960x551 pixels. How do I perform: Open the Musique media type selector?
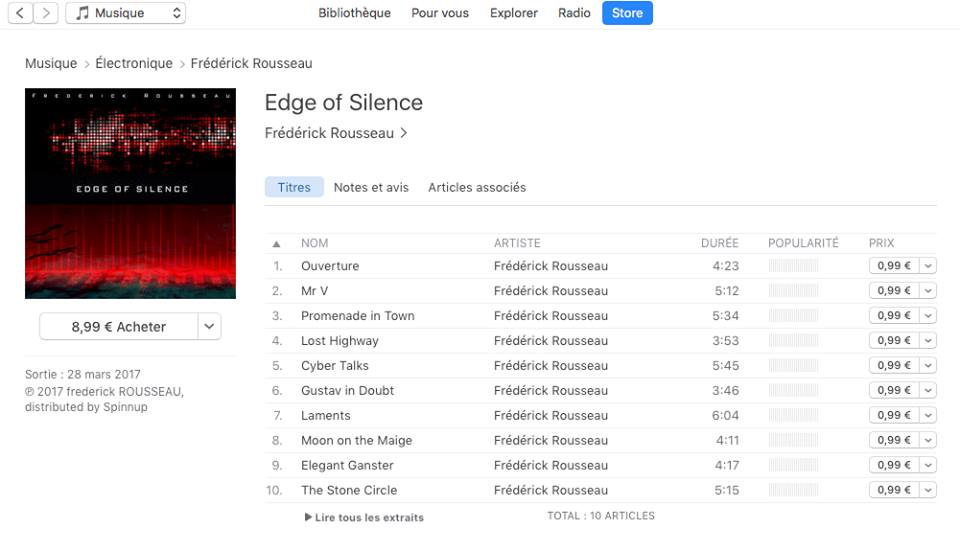(x=126, y=13)
